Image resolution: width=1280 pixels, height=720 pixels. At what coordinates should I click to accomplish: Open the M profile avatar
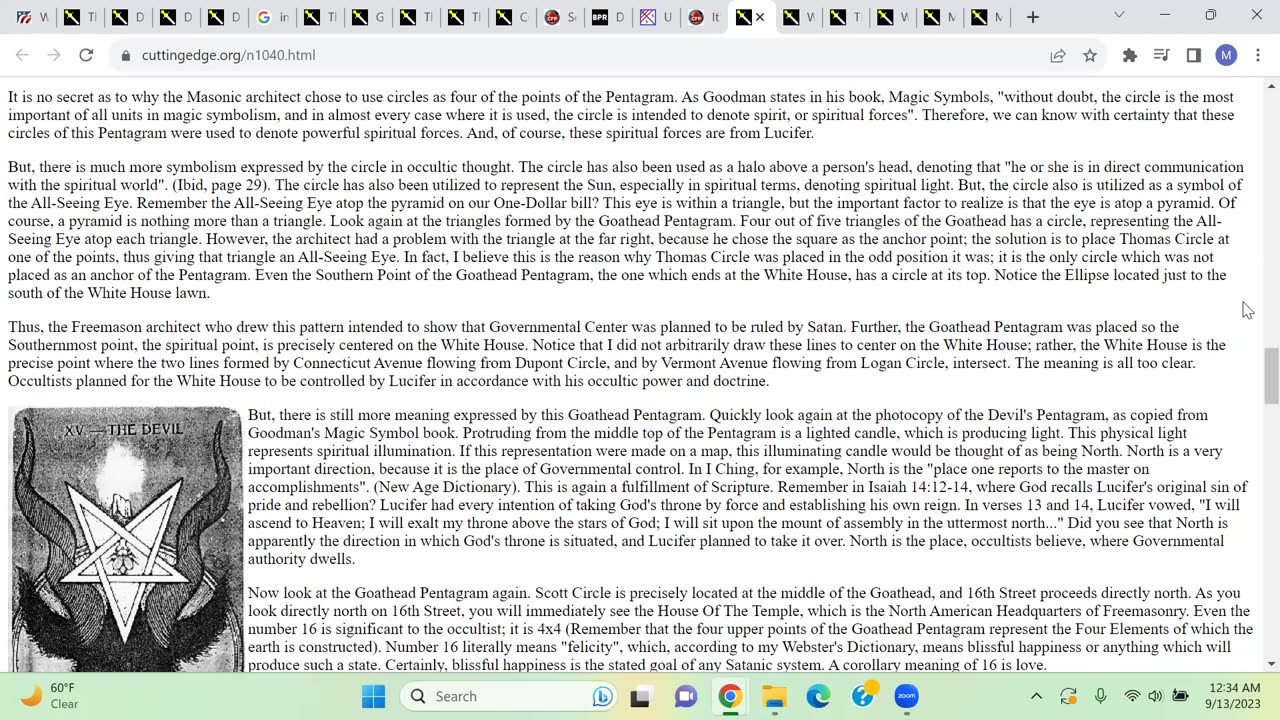tap(1226, 55)
